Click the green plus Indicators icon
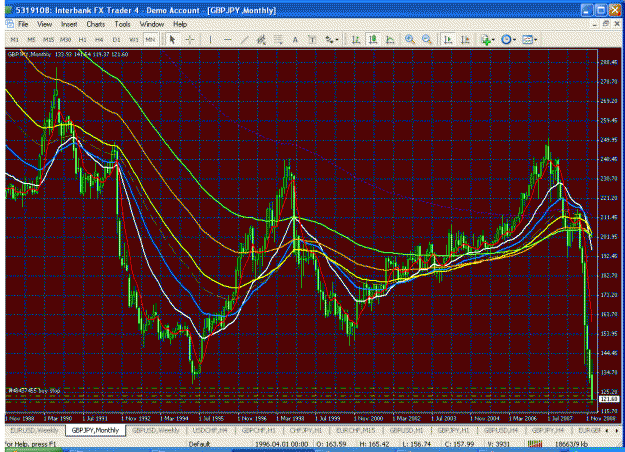Screen dimensions: 625x452 [485, 39]
